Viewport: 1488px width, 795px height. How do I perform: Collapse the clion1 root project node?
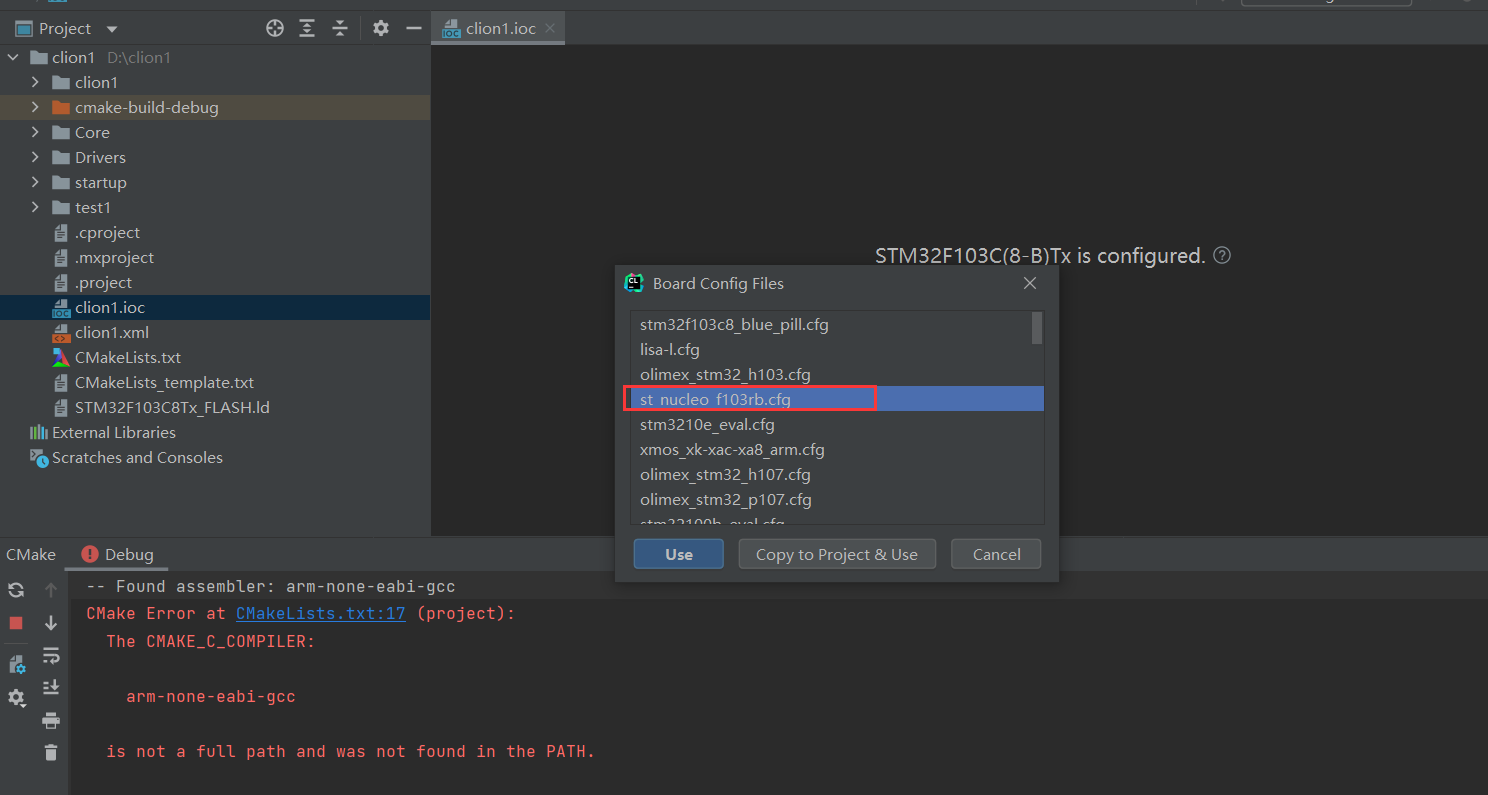13,58
